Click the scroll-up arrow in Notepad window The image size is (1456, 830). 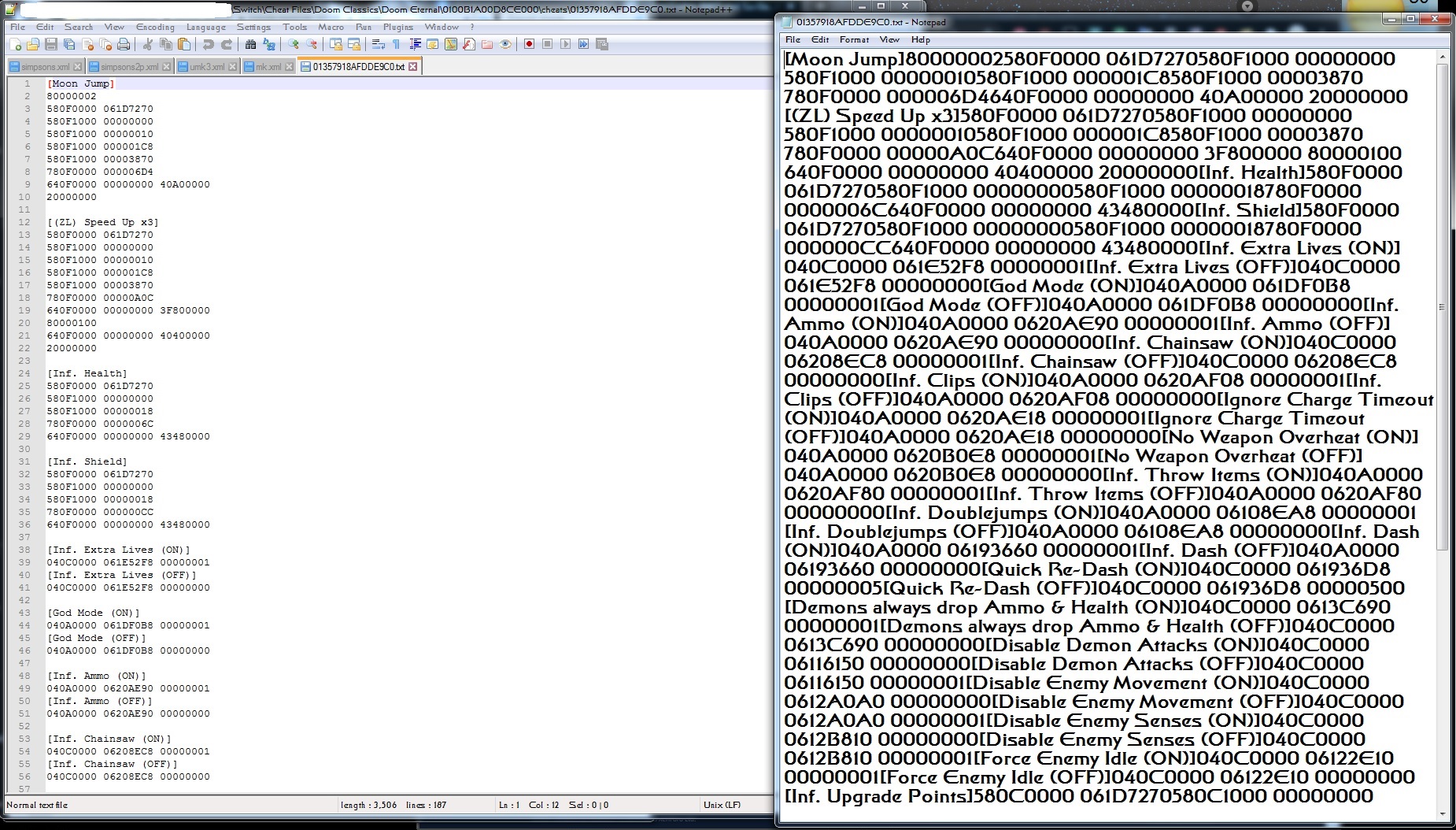point(1442,57)
